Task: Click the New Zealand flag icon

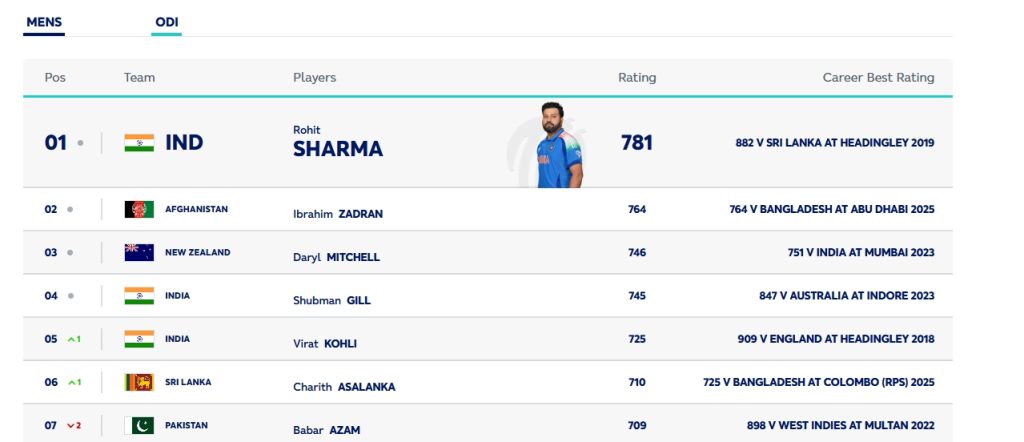Action: point(139,253)
